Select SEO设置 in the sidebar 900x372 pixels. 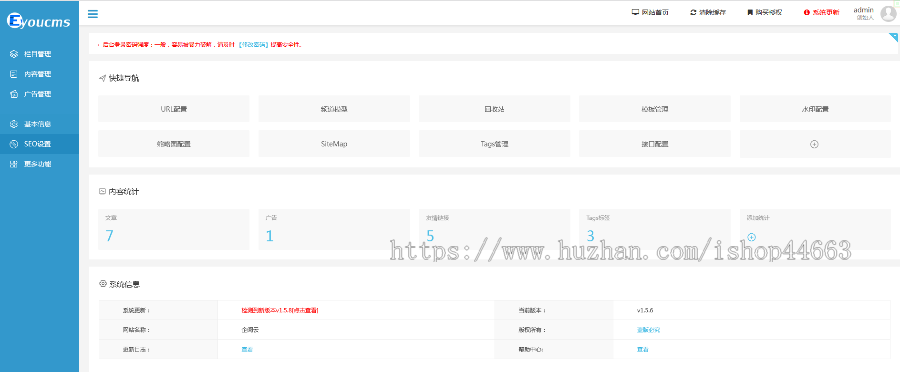coord(39,144)
